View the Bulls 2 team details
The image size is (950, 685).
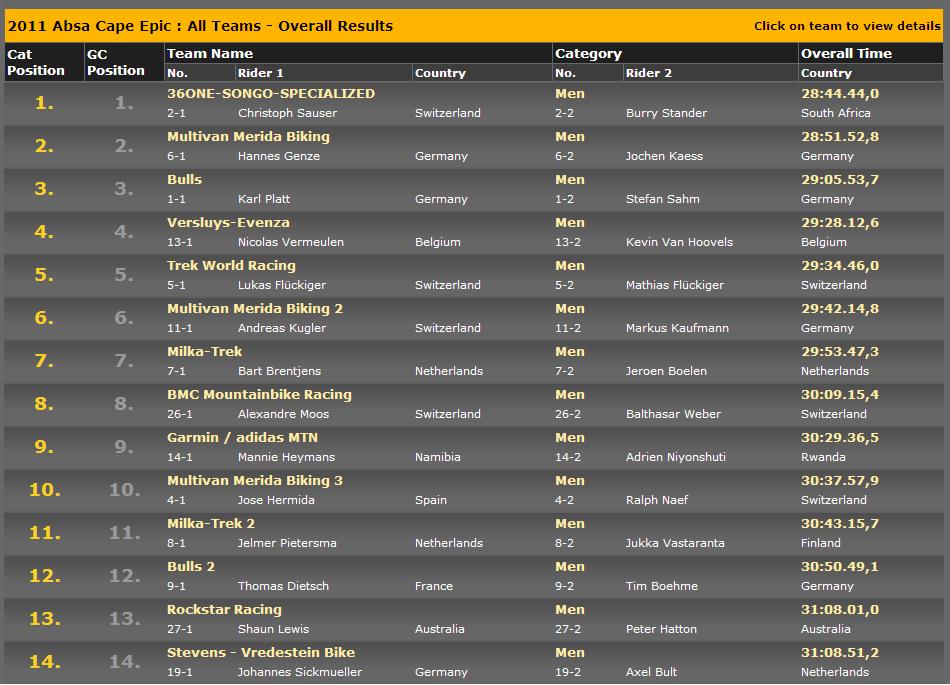click(191, 566)
